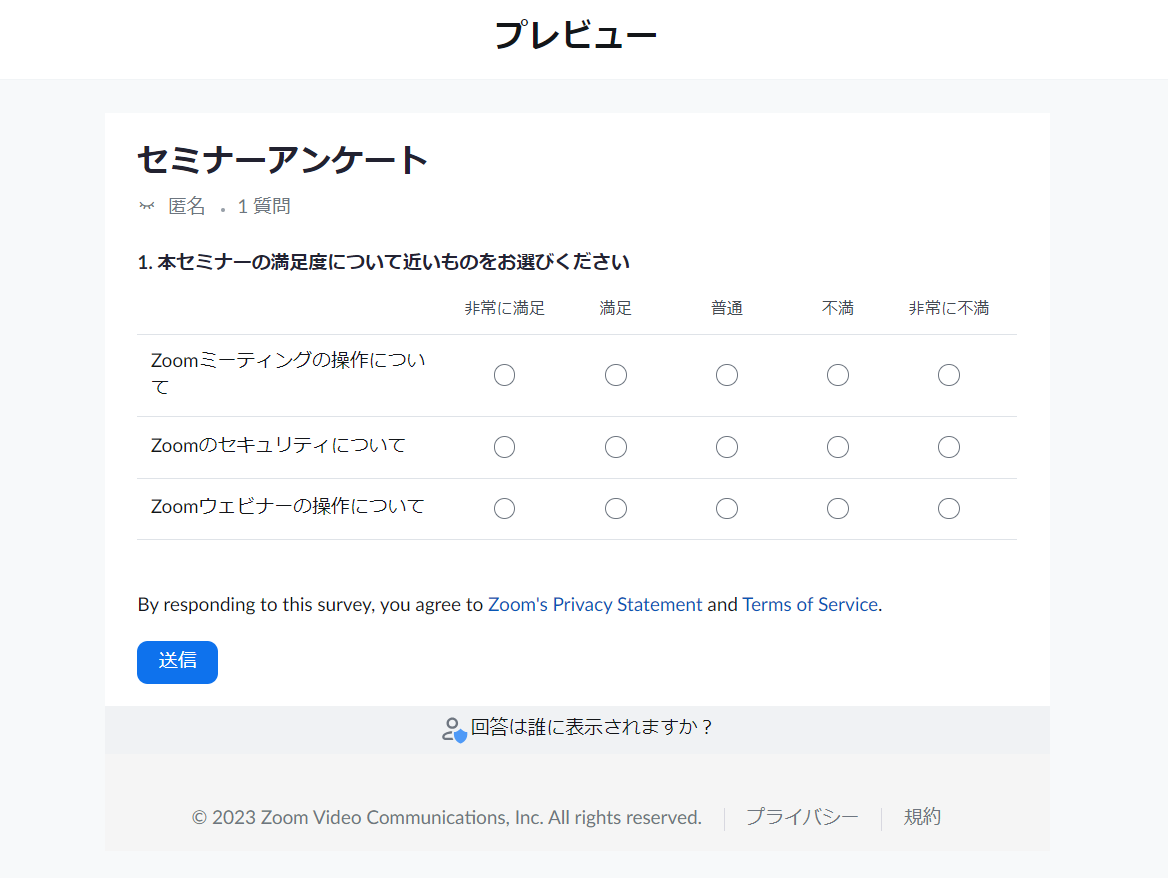Select 非常に満足 for Zoomウェビナーの操作について
This screenshot has width=1168, height=878.
[x=504, y=509]
